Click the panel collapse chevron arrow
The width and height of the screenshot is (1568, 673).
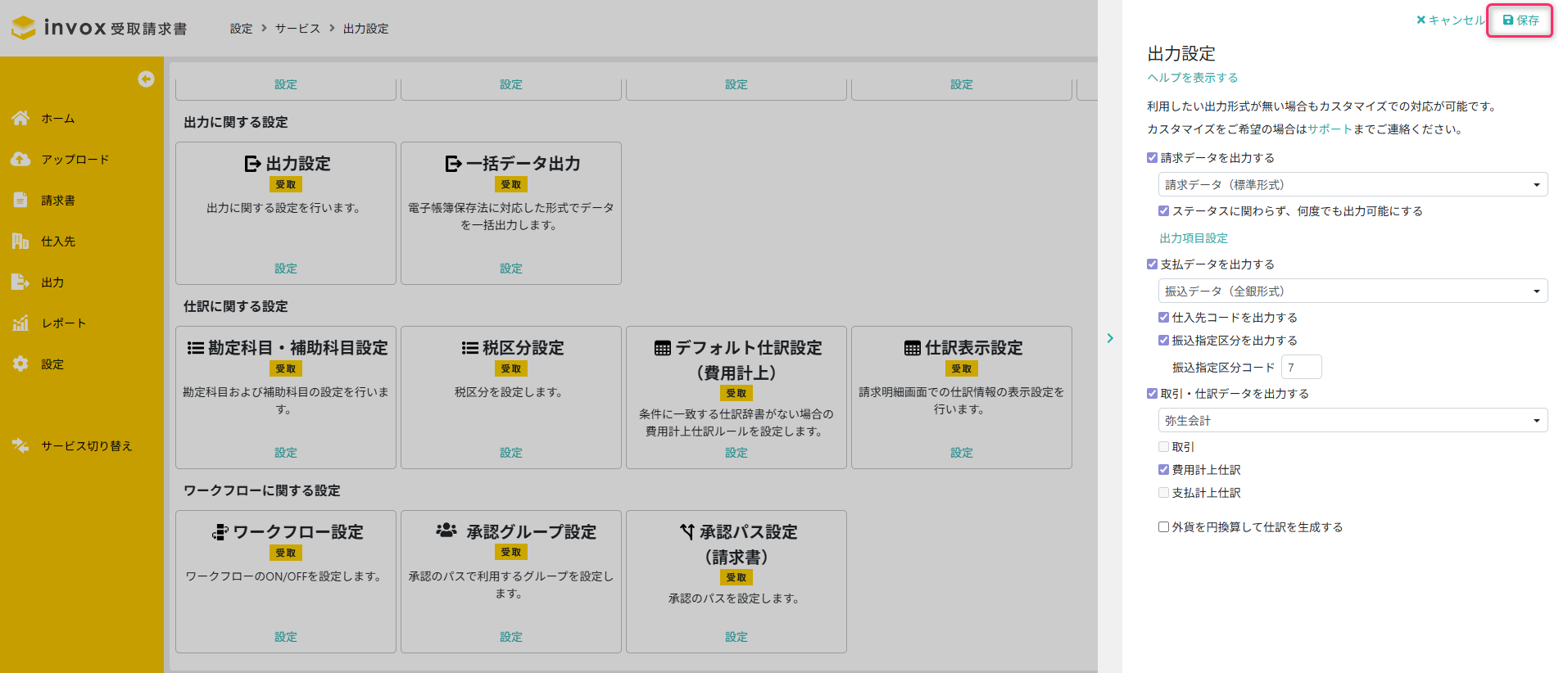pos(1110,338)
